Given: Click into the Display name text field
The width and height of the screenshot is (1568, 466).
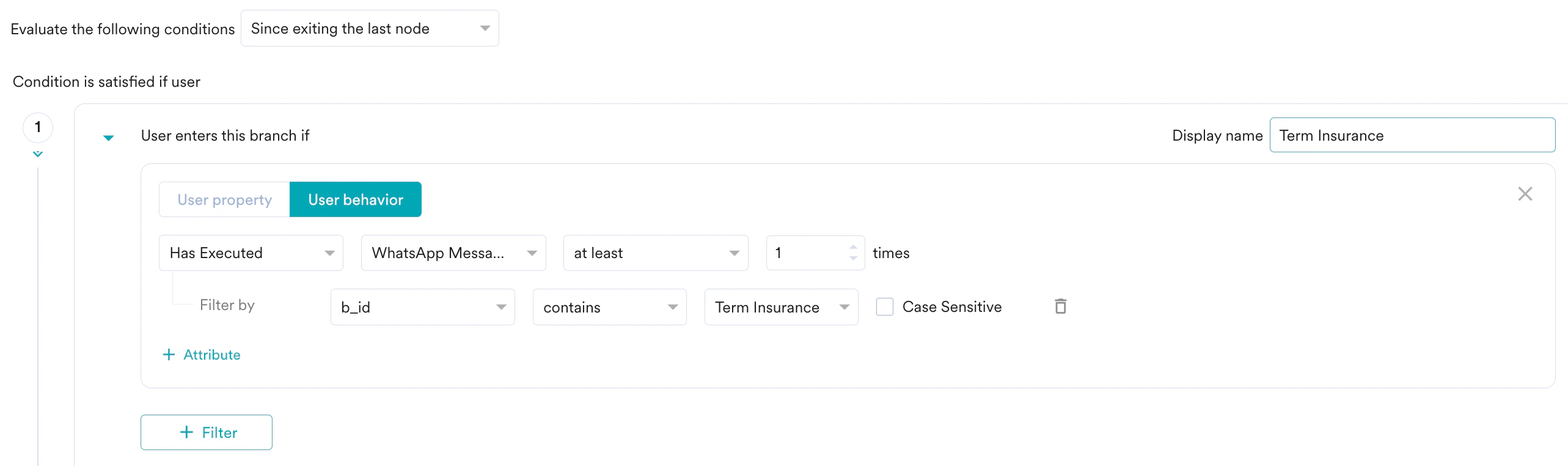Looking at the screenshot, I should click(1412, 135).
